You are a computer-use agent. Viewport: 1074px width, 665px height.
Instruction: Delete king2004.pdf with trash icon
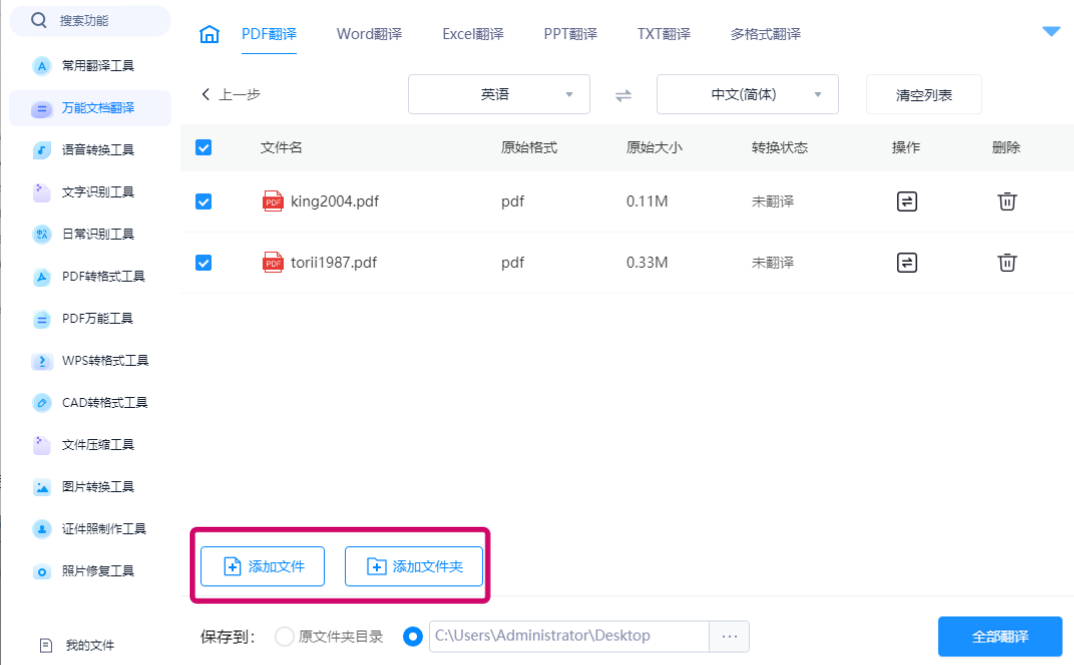pyautogui.click(x=1007, y=201)
